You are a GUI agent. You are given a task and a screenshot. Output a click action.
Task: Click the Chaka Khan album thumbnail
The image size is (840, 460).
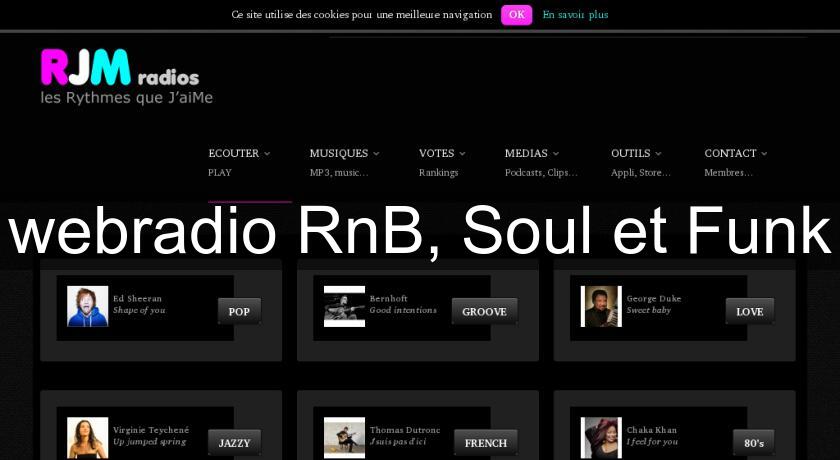tap(601, 438)
